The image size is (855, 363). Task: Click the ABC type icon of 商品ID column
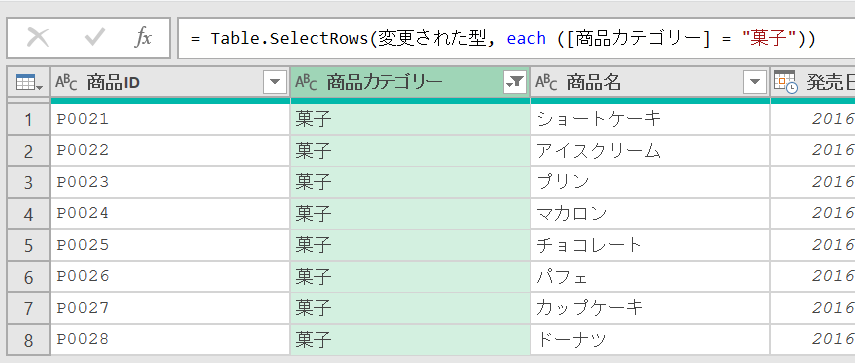tap(66, 82)
